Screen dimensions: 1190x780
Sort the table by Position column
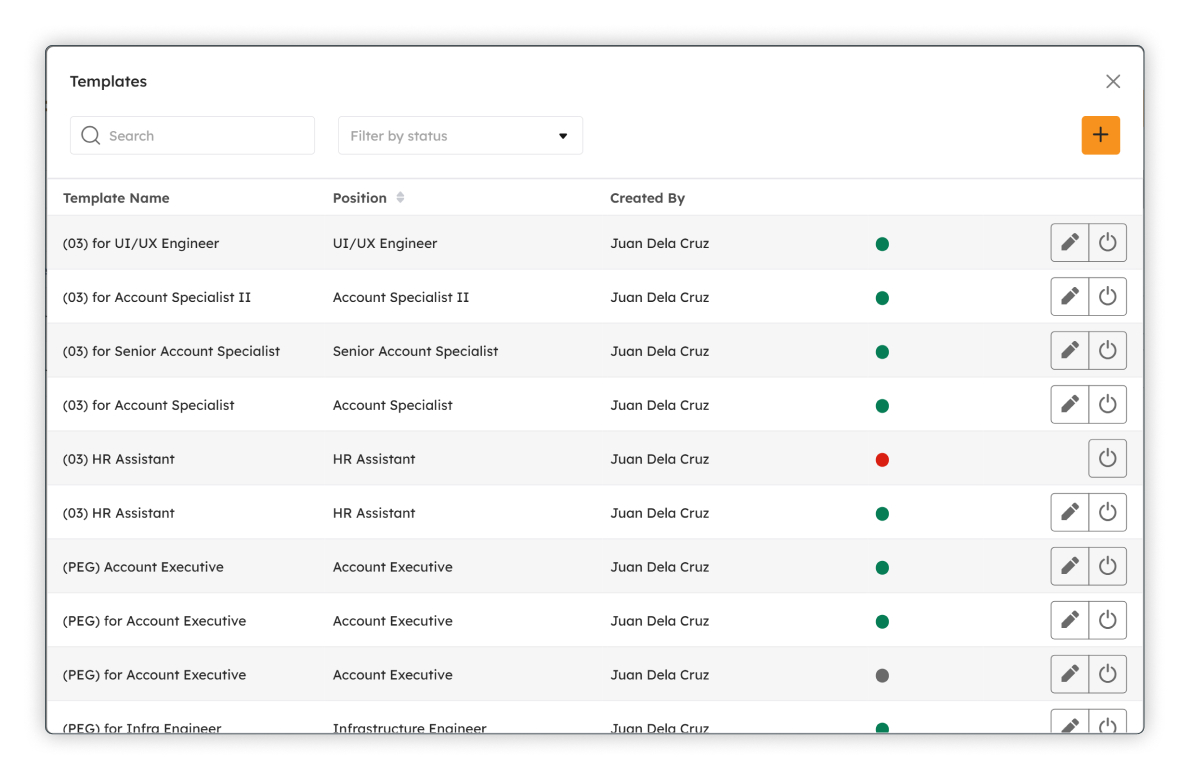(x=400, y=197)
